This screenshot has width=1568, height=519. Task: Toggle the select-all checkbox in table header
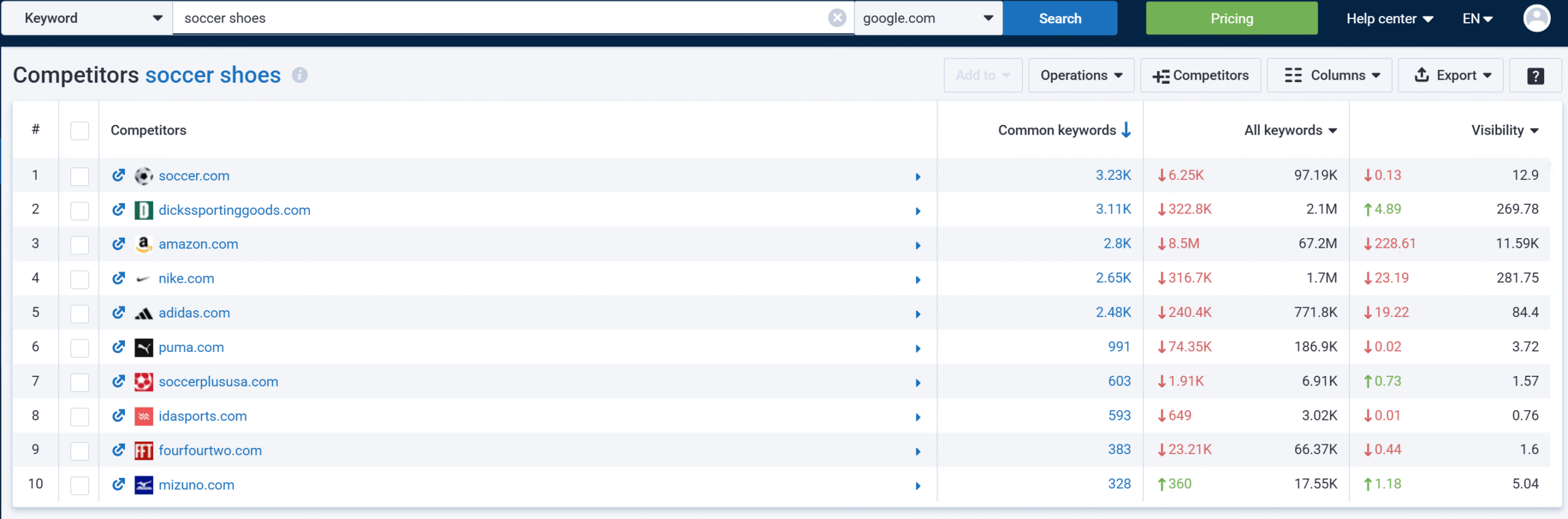(x=80, y=131)
